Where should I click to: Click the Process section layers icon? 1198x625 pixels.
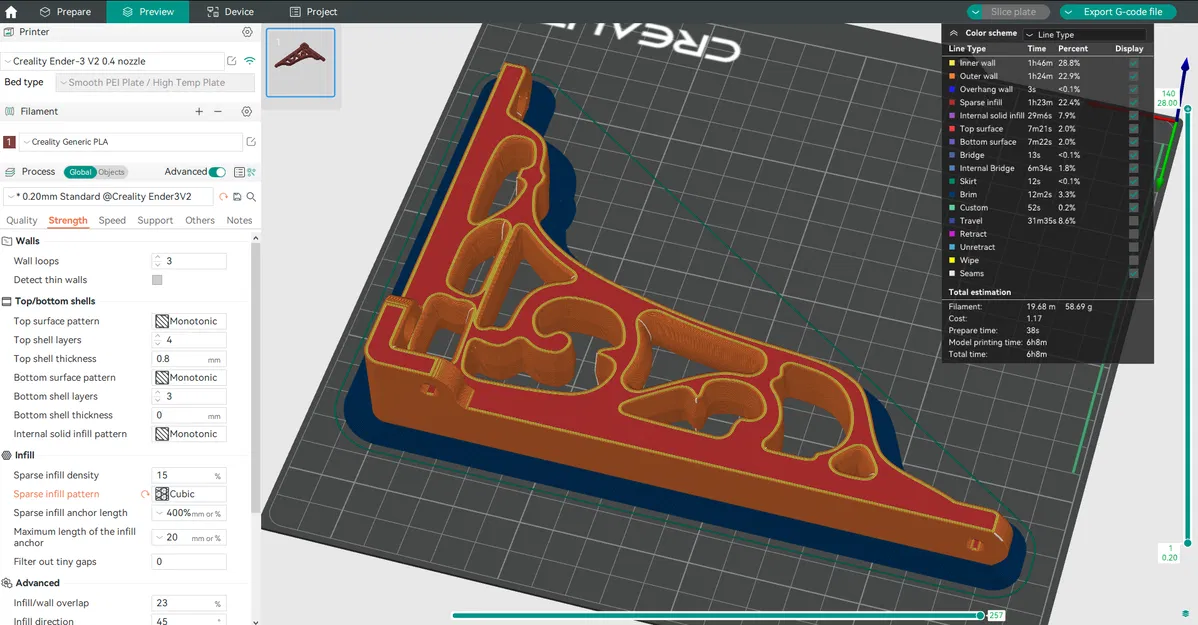click(9, 172)
